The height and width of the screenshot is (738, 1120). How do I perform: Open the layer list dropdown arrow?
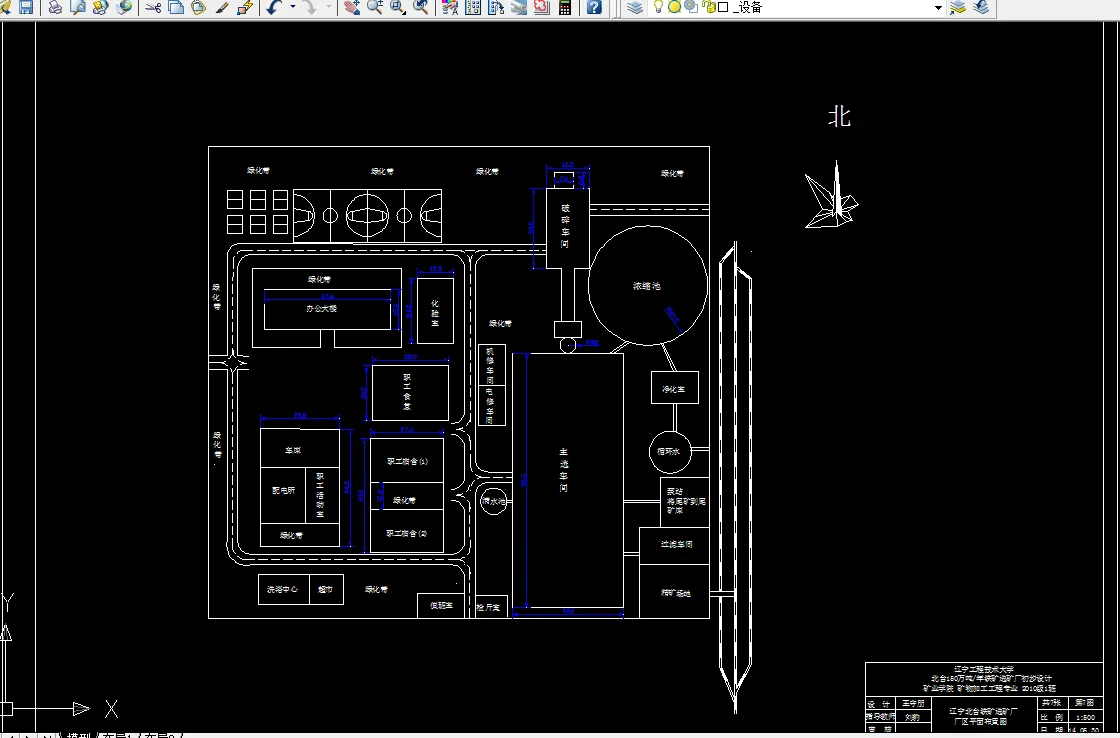939,7
